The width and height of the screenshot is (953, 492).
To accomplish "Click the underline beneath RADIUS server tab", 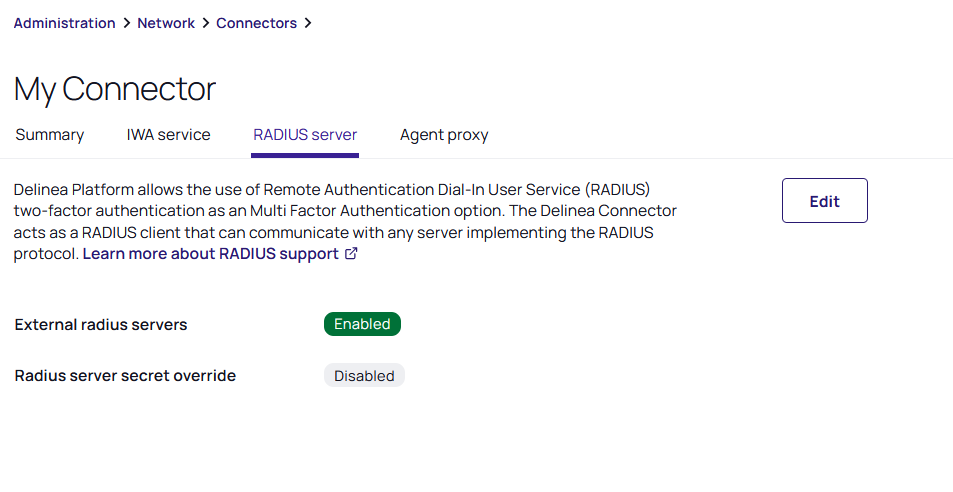I will pyautogui.click(x=305, y=156).
